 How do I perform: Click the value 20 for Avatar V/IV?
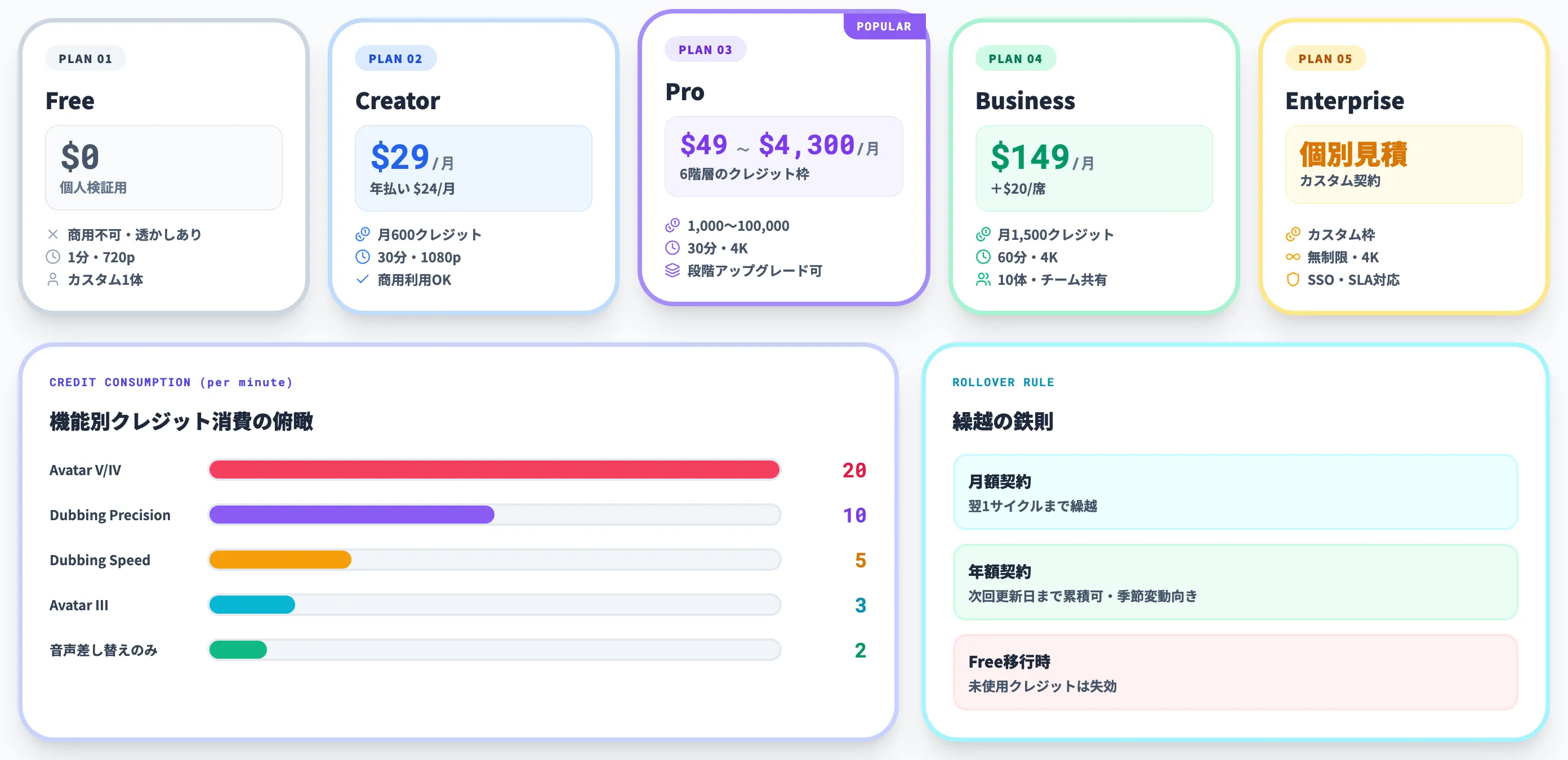(854, 470)
